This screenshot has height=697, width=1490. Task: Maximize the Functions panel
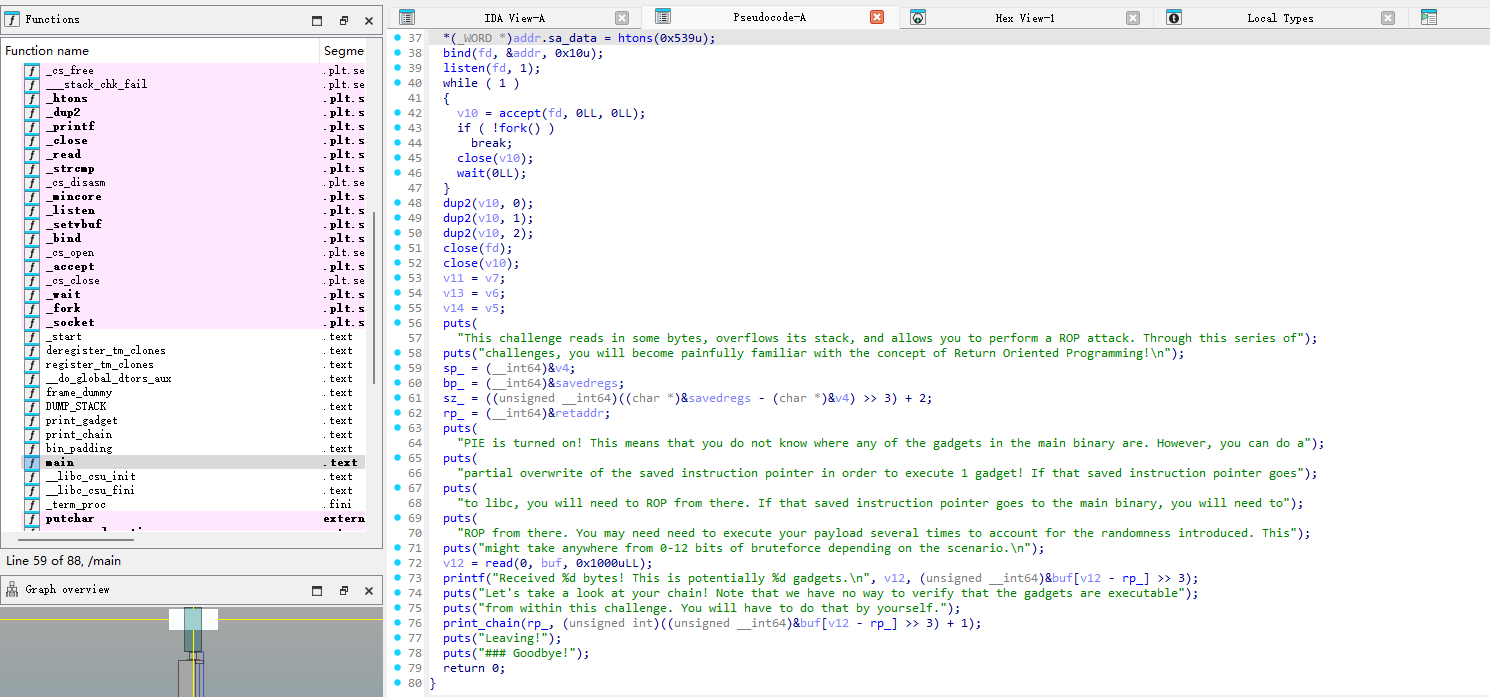coord(317,20)
